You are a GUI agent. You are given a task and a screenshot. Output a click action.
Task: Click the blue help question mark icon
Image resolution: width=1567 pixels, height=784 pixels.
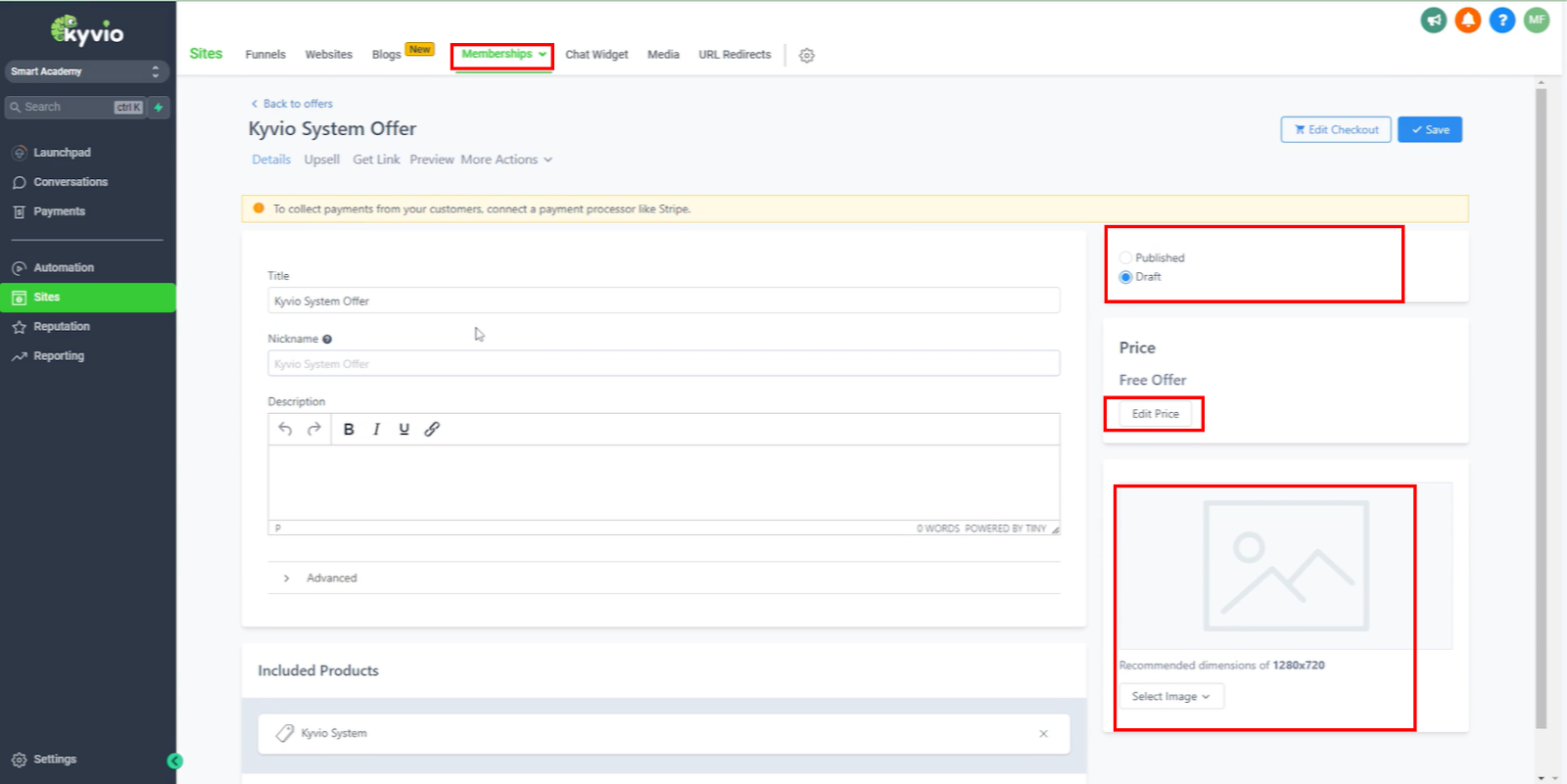1501,20
